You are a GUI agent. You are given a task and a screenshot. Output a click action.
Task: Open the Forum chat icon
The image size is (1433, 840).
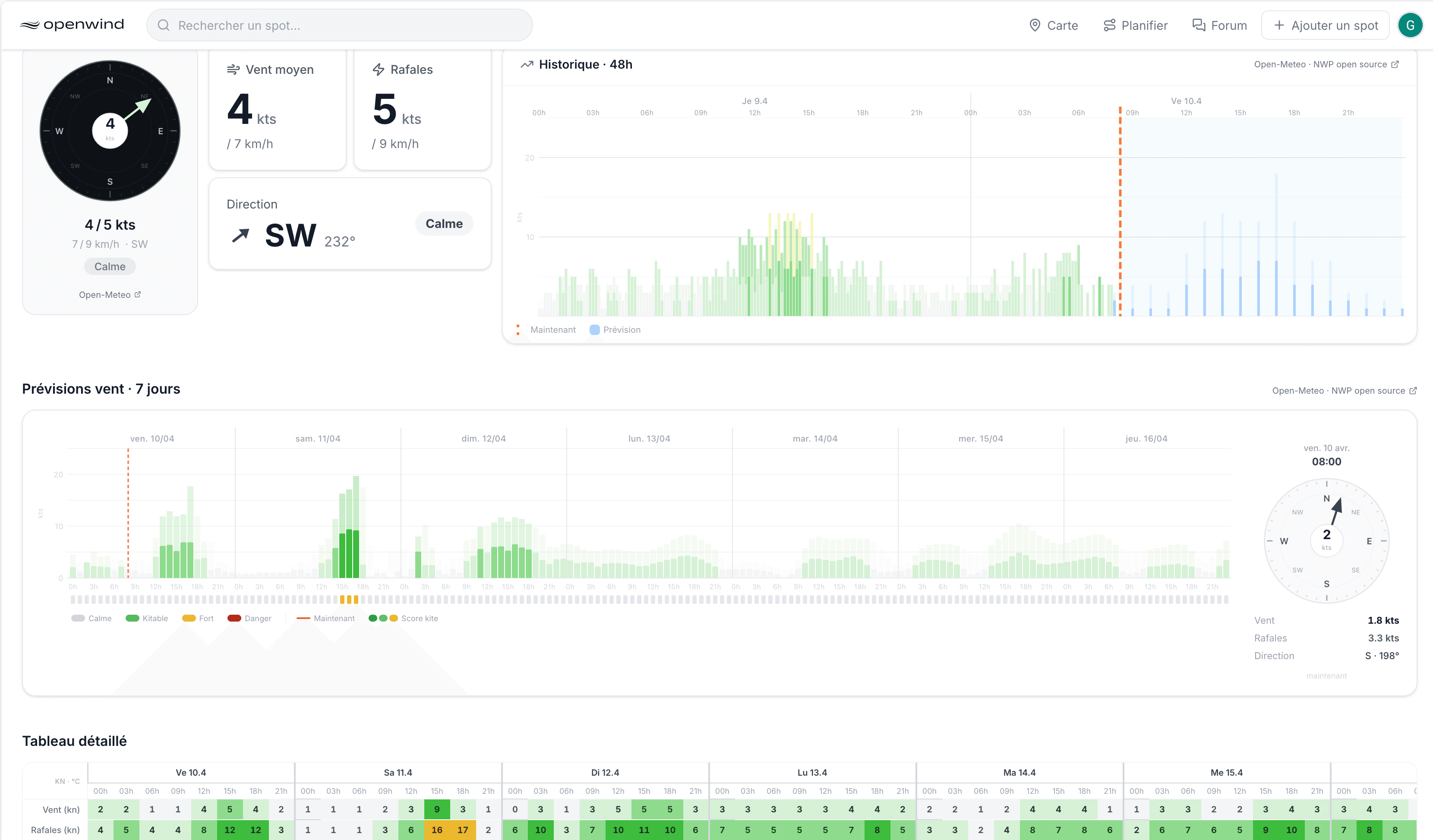[x=1199, y=25]
